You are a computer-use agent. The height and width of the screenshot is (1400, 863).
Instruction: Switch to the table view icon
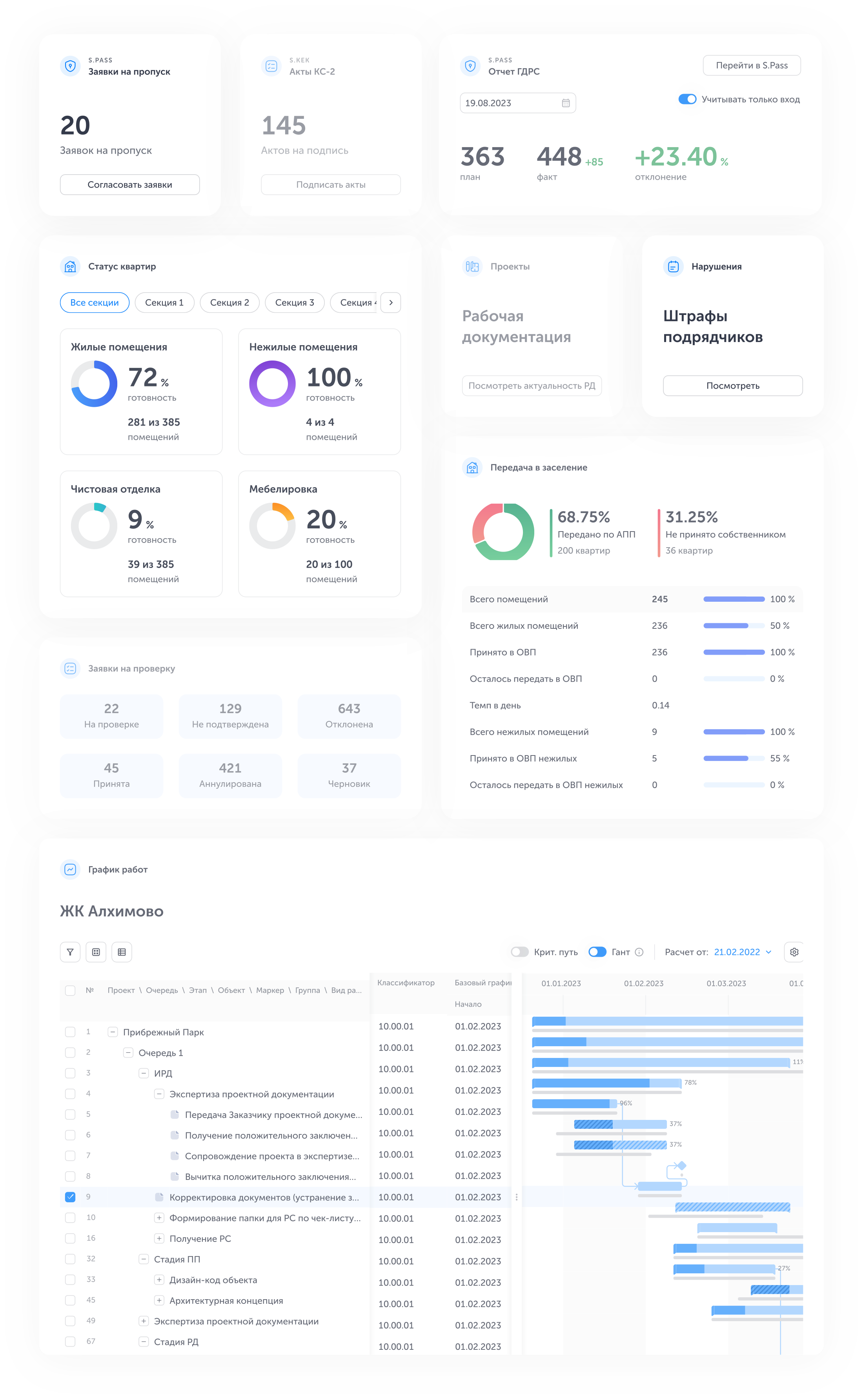[122, 952]
